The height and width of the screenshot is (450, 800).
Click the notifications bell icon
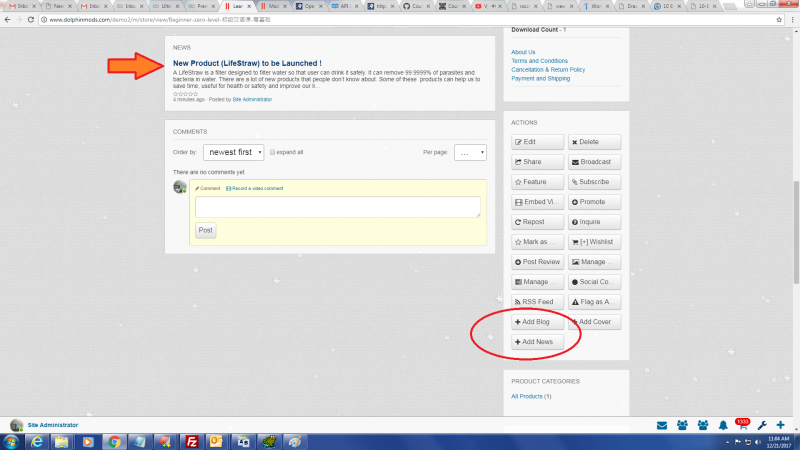click(723, 425)
